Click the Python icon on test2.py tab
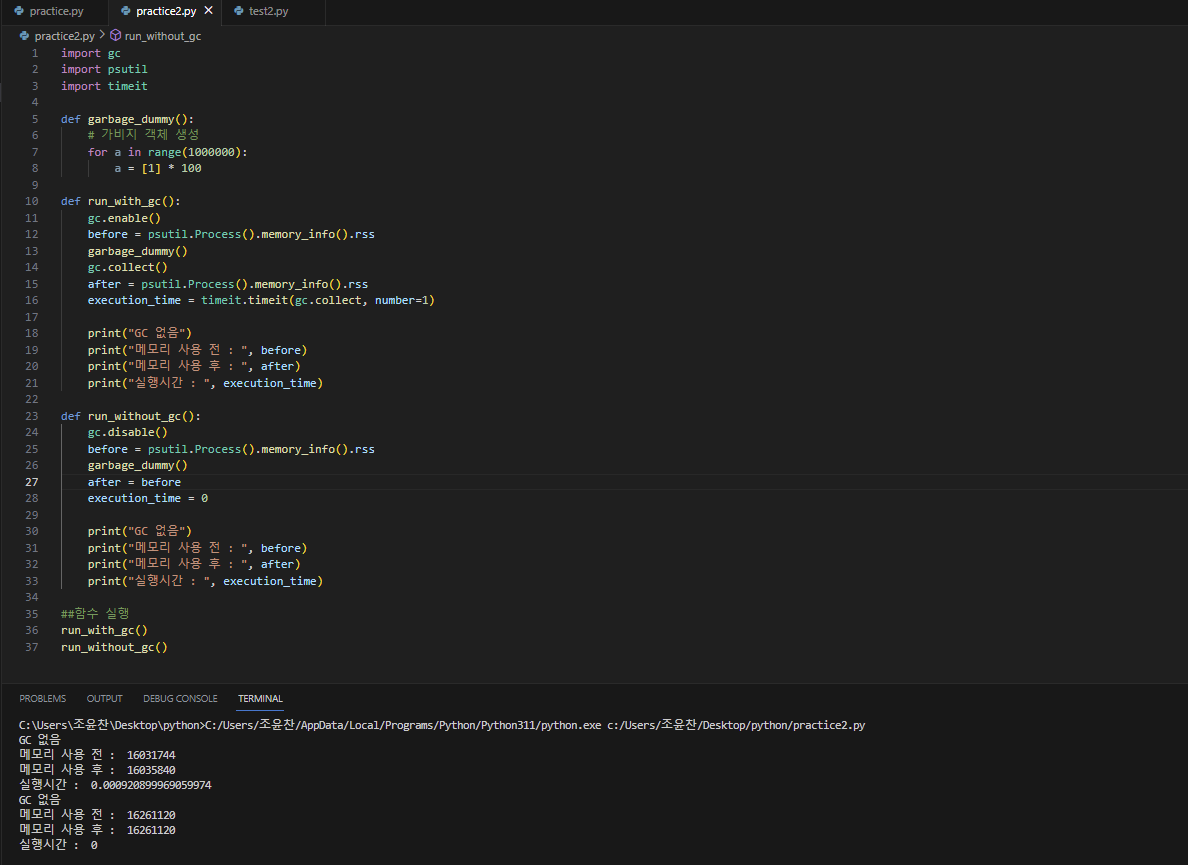Screen dimensions: 1188x865 point(239,11)
